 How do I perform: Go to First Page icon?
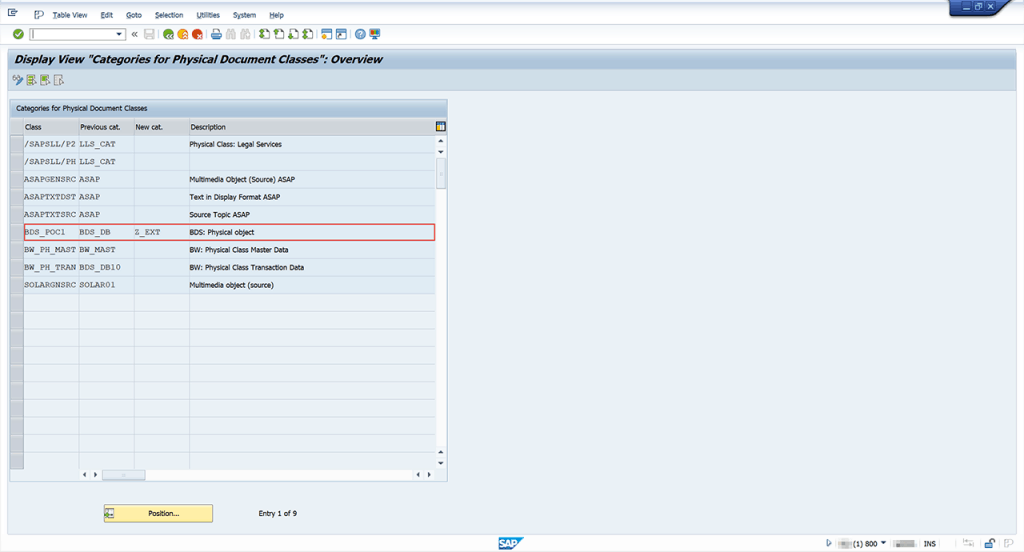point(264,34)
